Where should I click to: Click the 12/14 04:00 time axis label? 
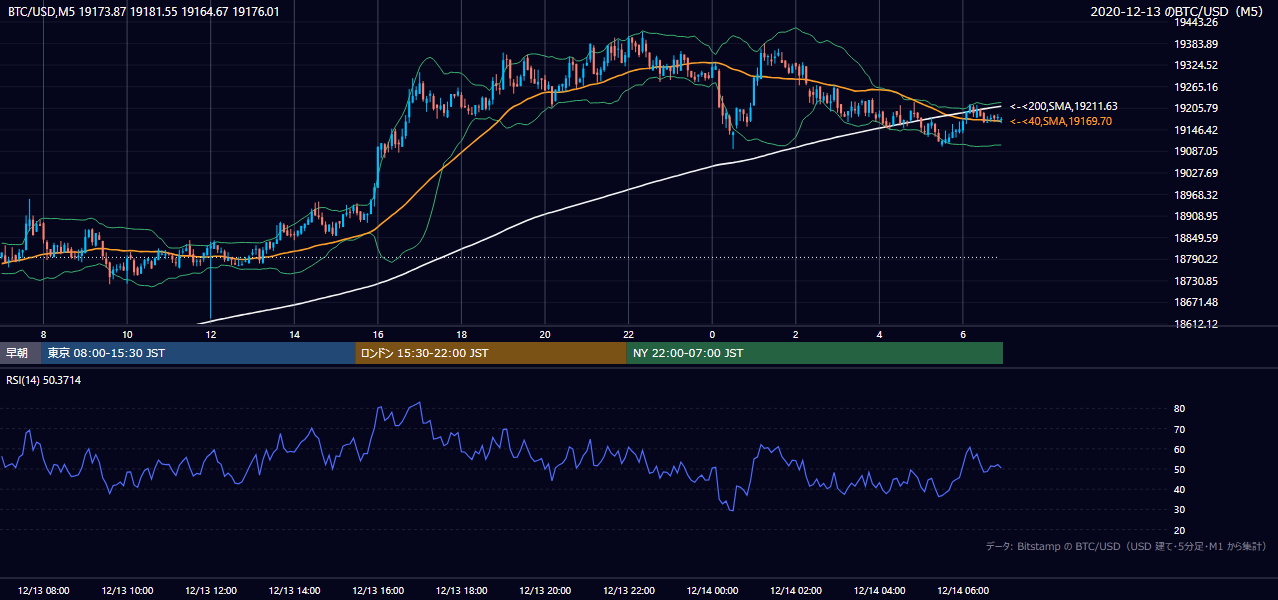point(880,591)
